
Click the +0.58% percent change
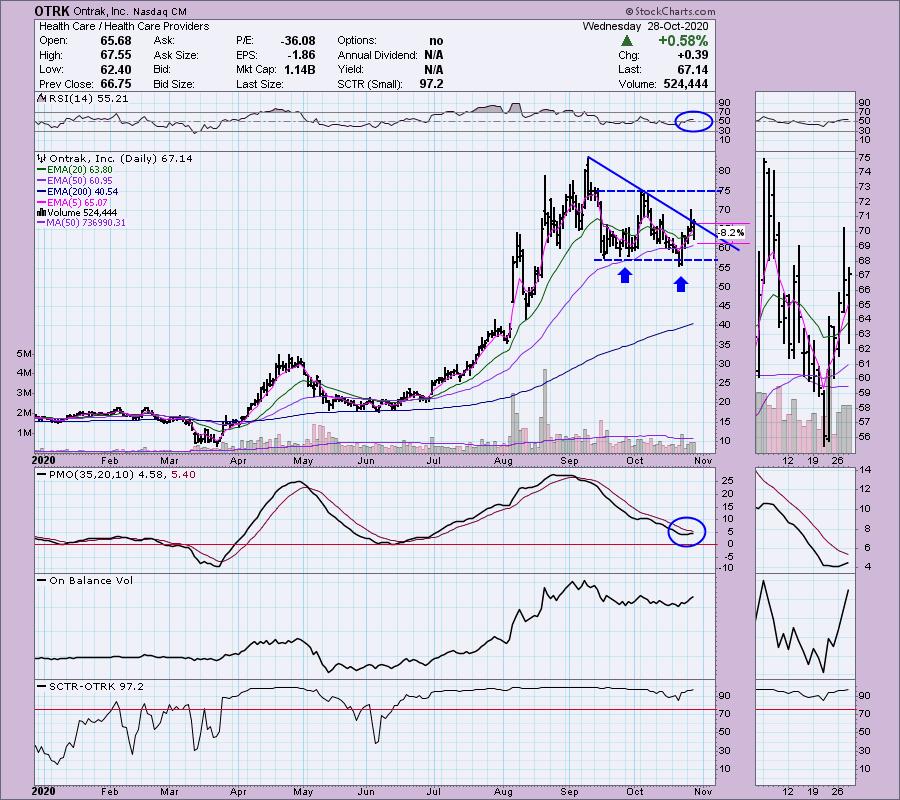tap(683, 41)
